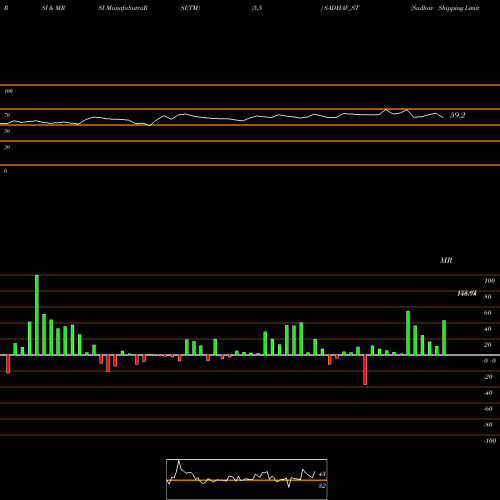Click the RSI axis label 50
This screenshot has height=500, width=500.
coord(7,131)
